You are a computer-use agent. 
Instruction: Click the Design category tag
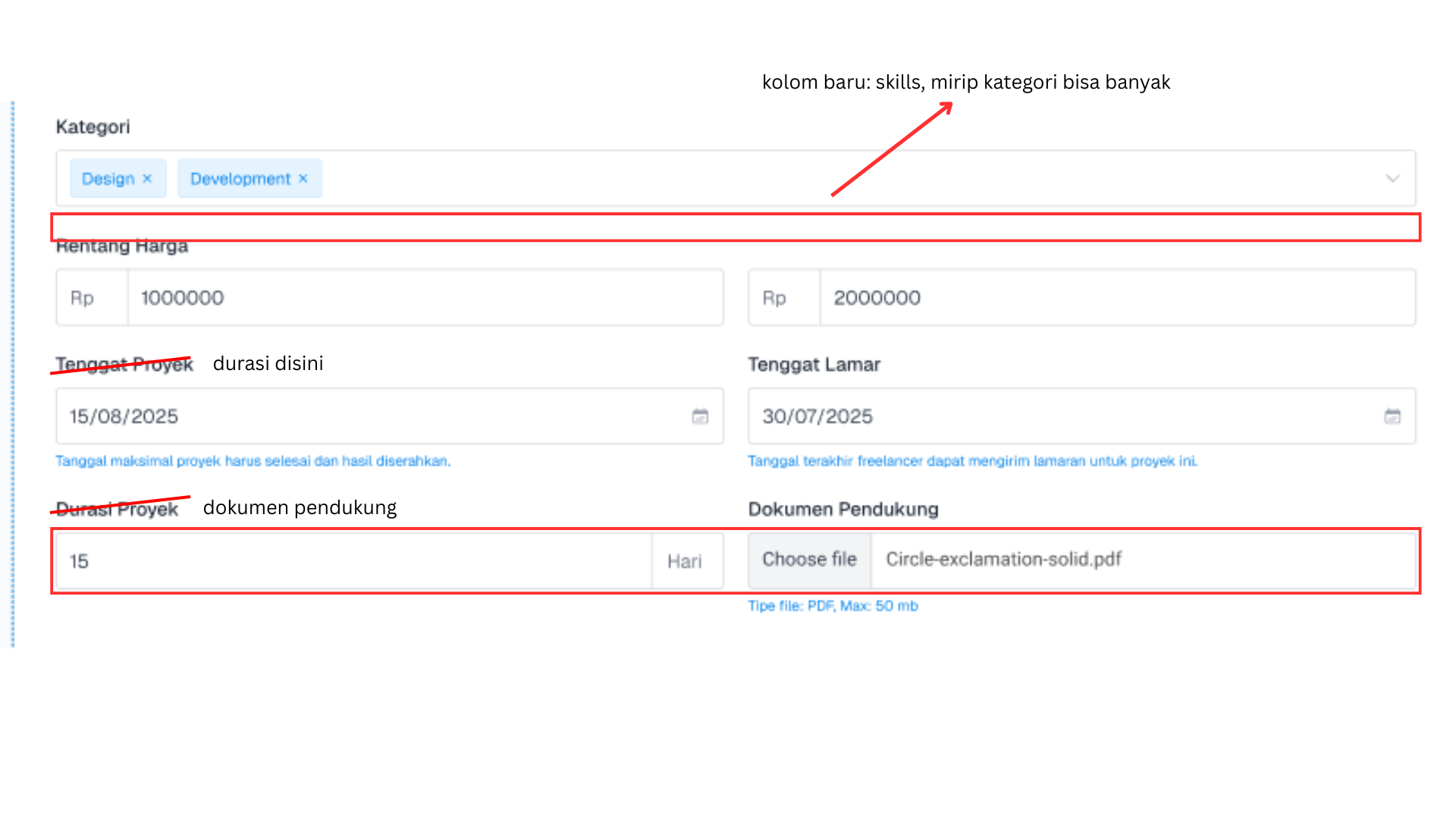(108, 179)
